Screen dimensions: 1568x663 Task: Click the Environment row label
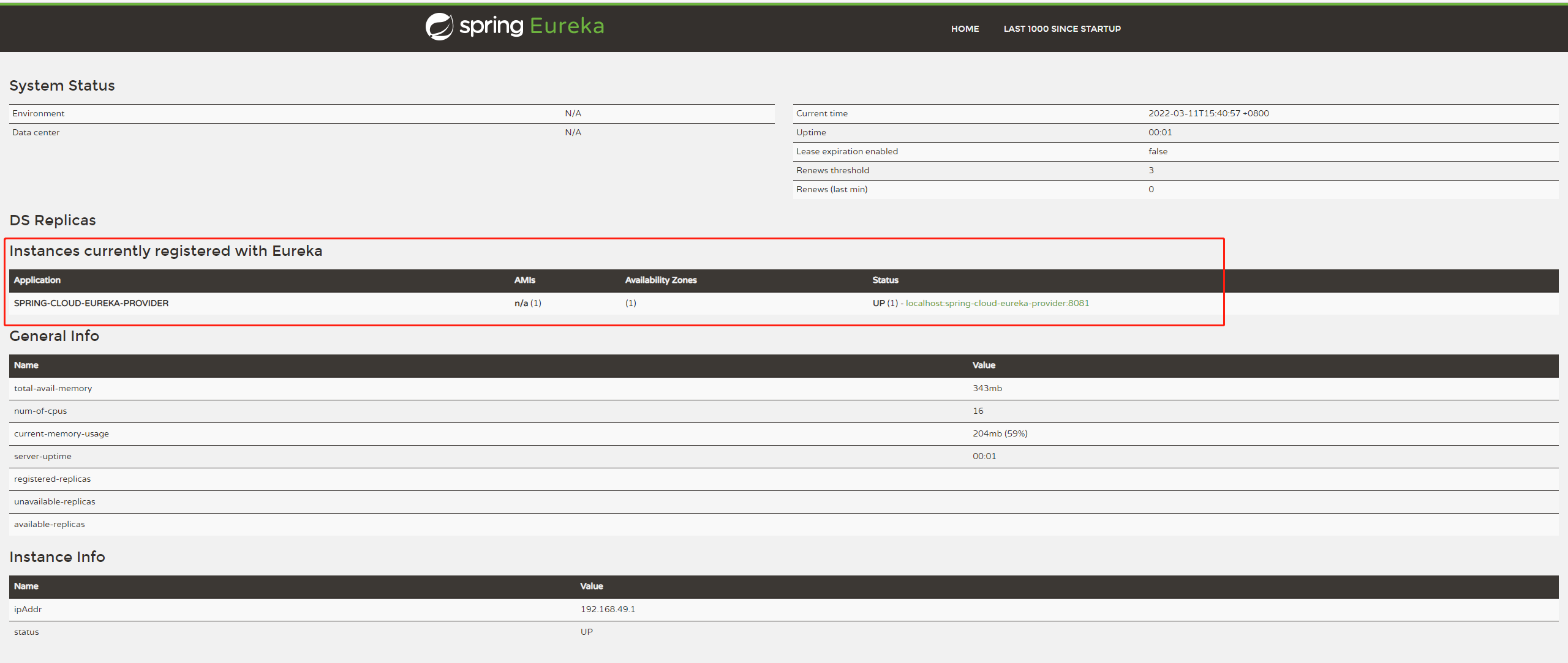[x=38, y=113]
